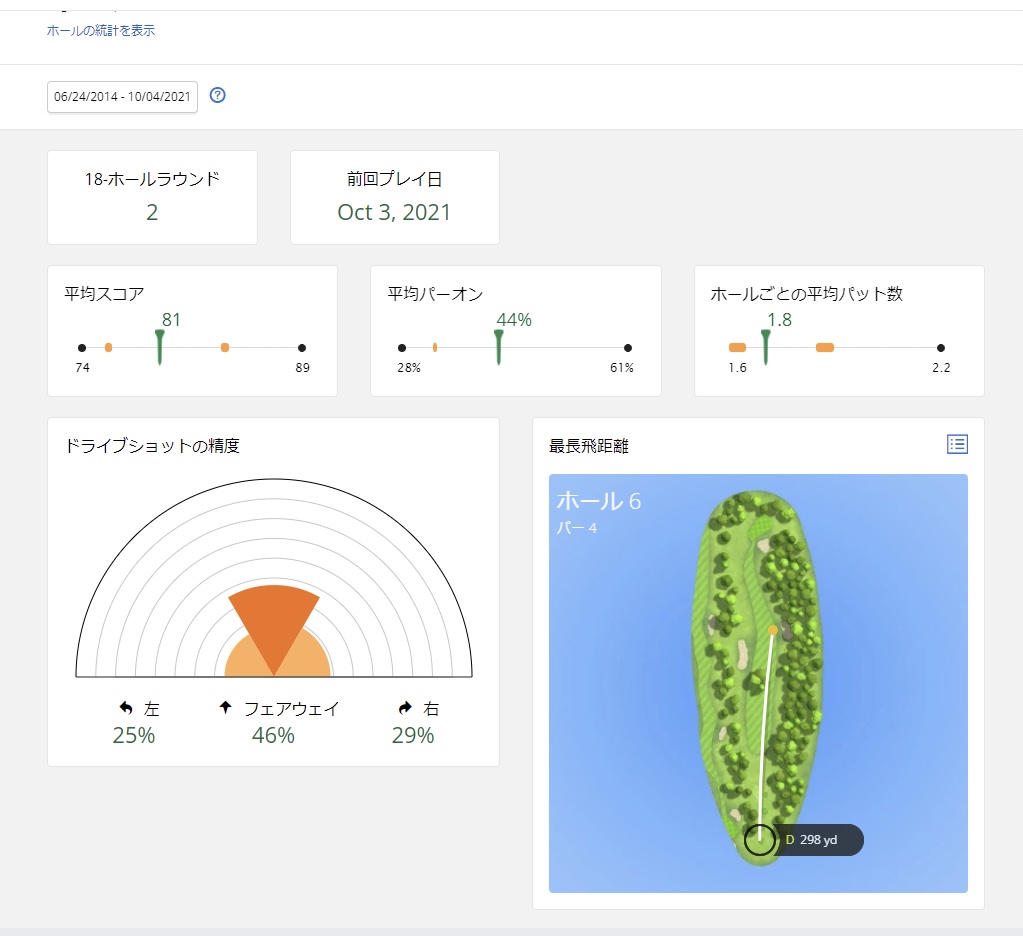The image size is (1023, 936).
Task: Open the date range picker 06/24/2014 - 10/04/2021
Action: [122, 97]
